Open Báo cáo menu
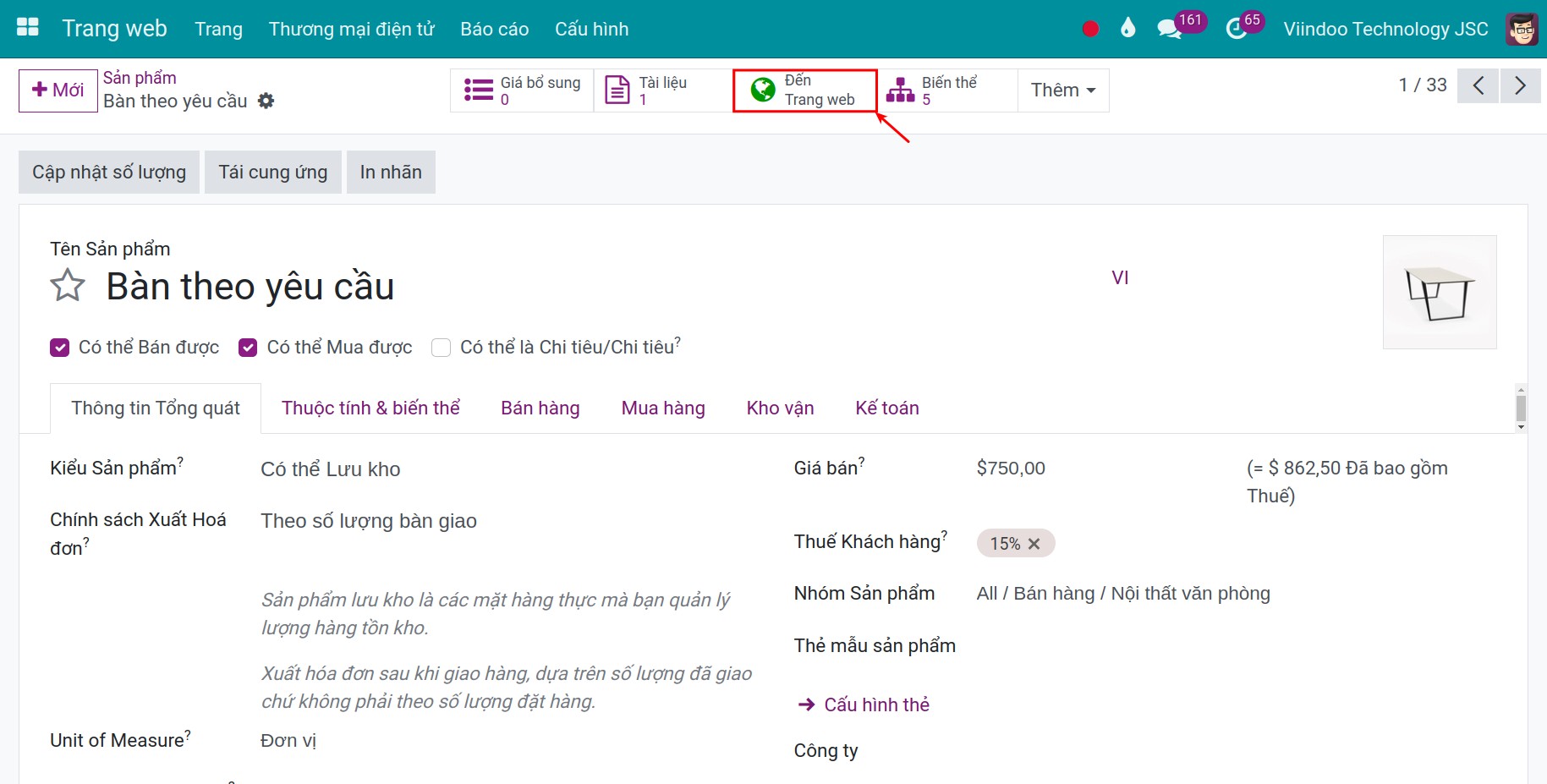 495,29
